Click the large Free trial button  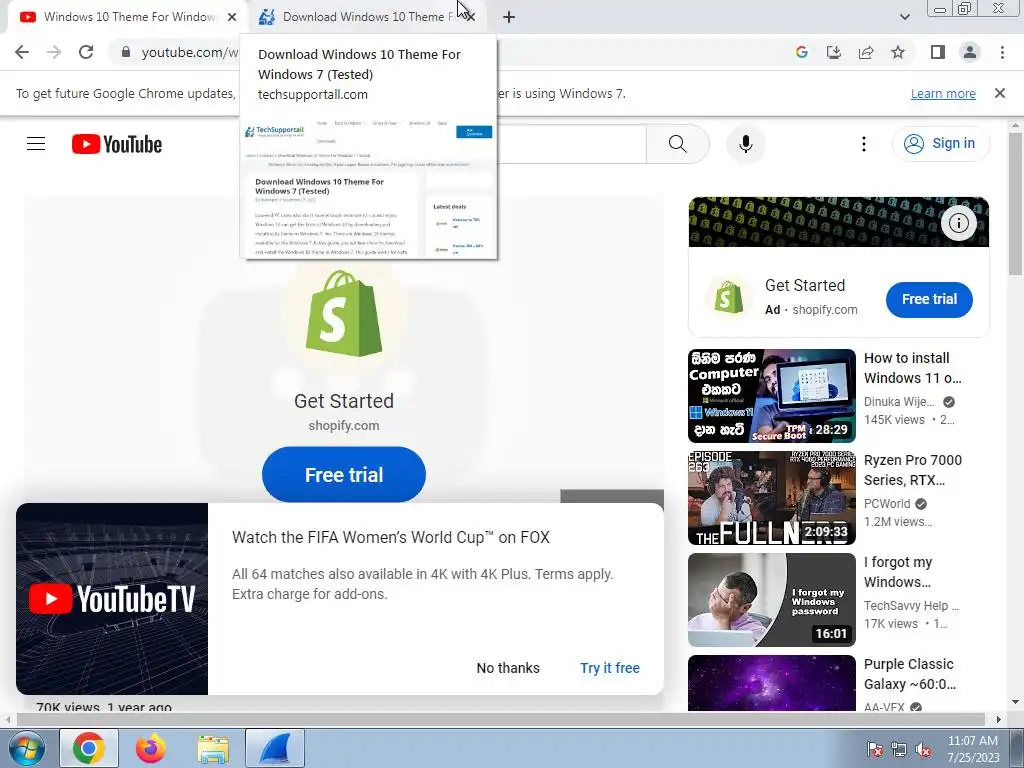click(344, 475)
